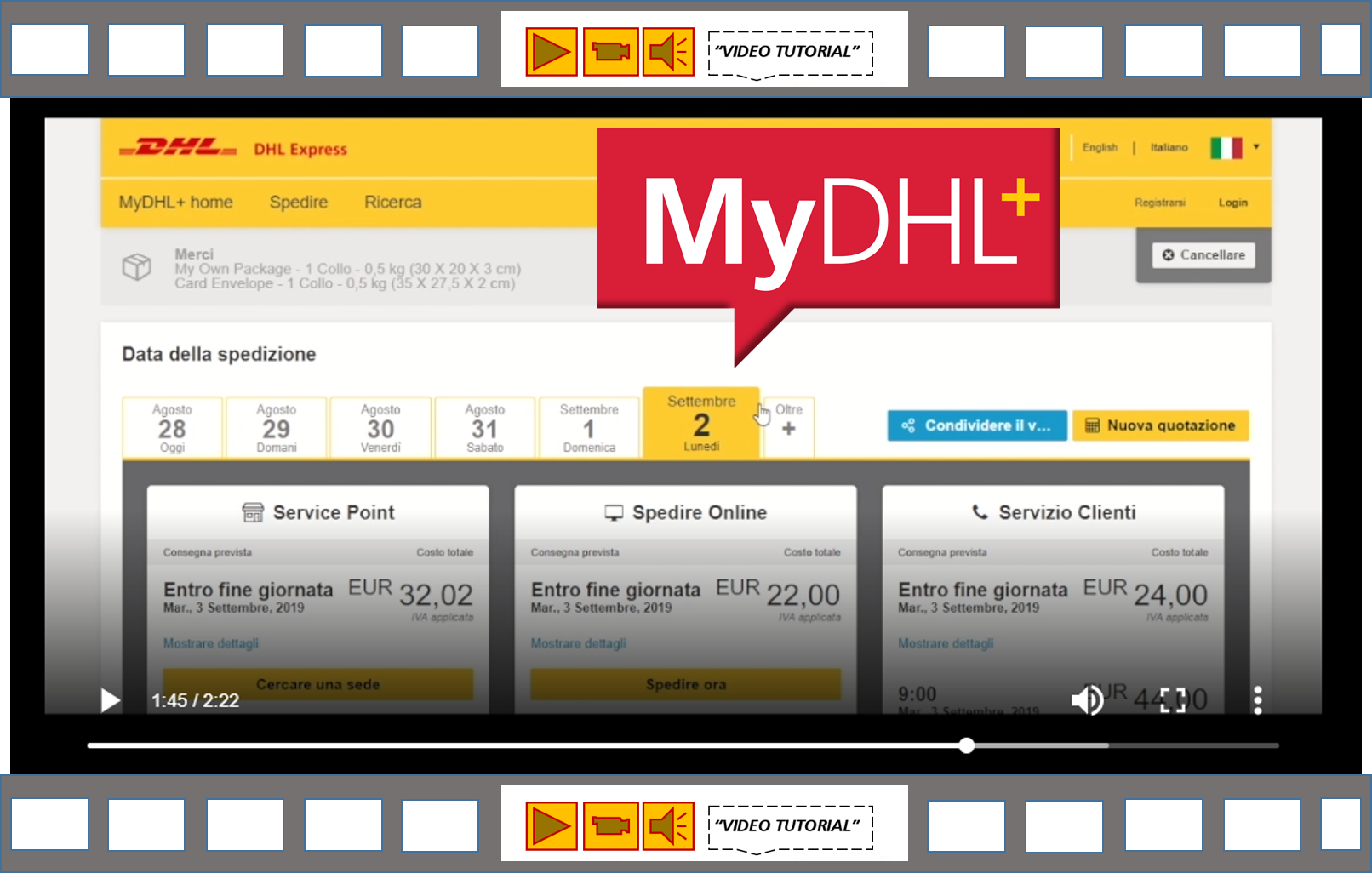1372x873 pixels.
Task: Expand more dates with the Oltre + control
Action: (x=788, y=423)
